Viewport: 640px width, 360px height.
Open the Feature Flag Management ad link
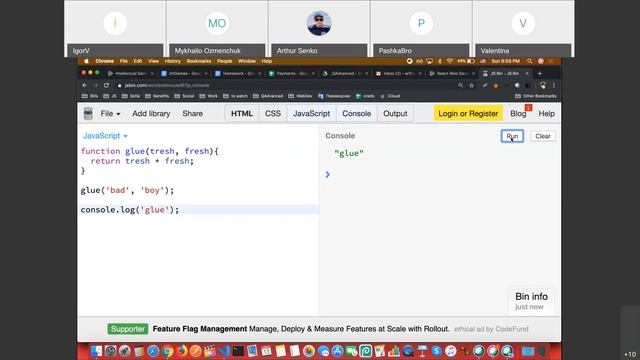click(301, 329)
